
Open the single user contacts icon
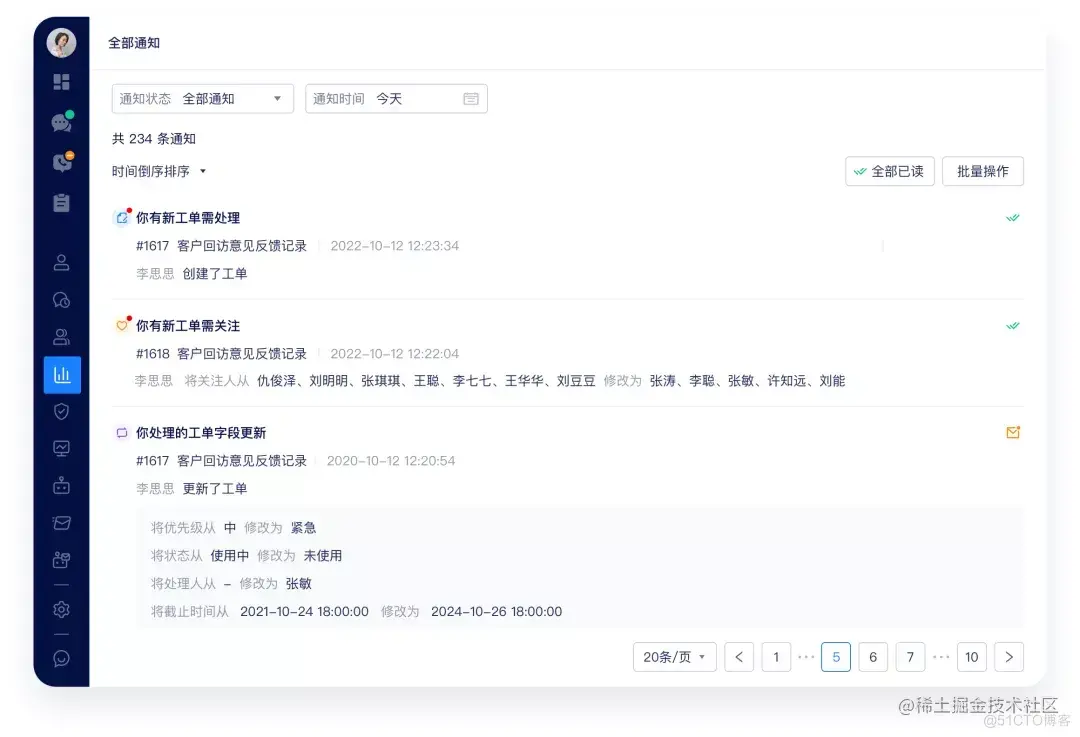[x=61, y=262]
